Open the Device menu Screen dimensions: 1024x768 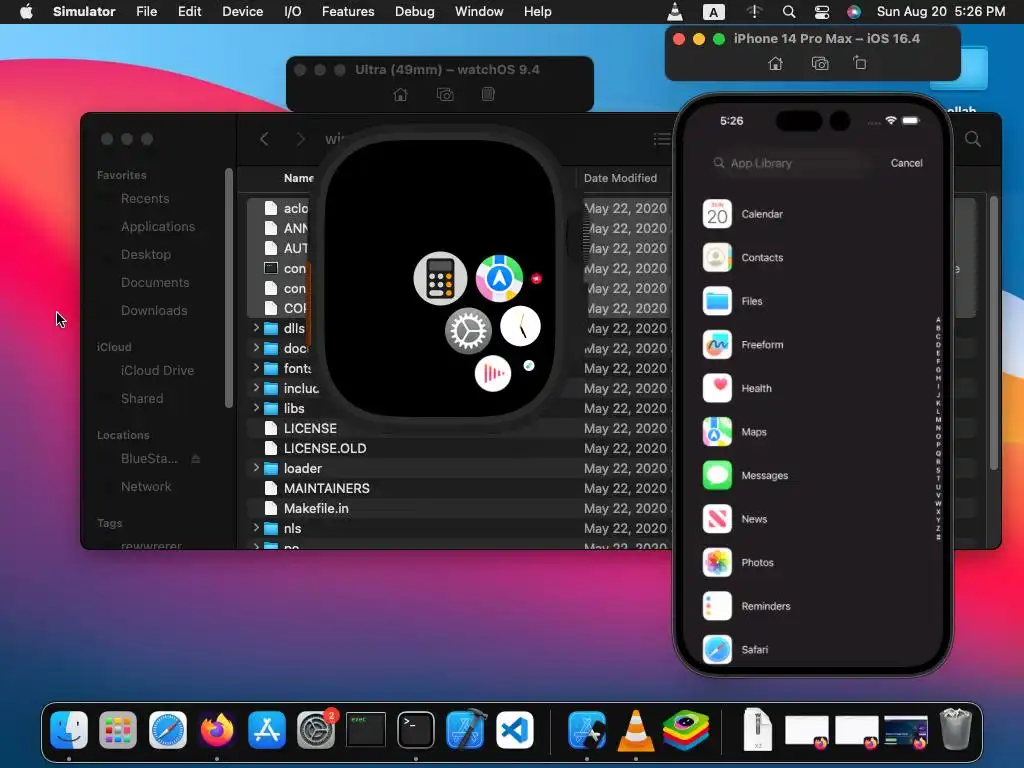click(242, 12)
